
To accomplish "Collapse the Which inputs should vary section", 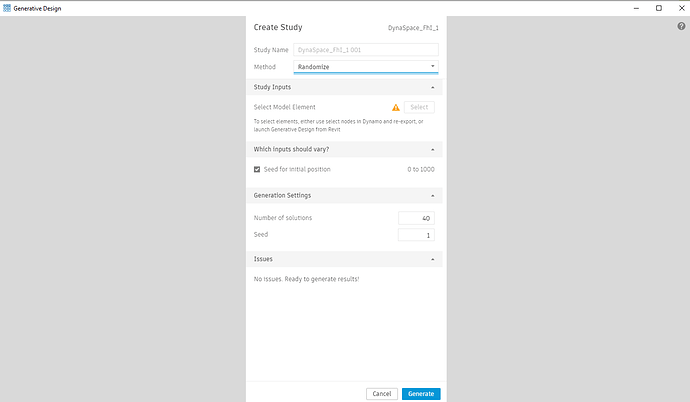I will [x=433, y=149].
